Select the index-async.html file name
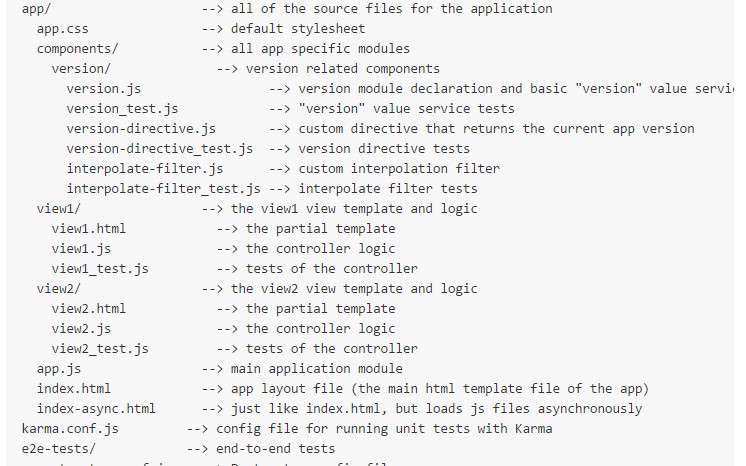 (x=96, y=409)
